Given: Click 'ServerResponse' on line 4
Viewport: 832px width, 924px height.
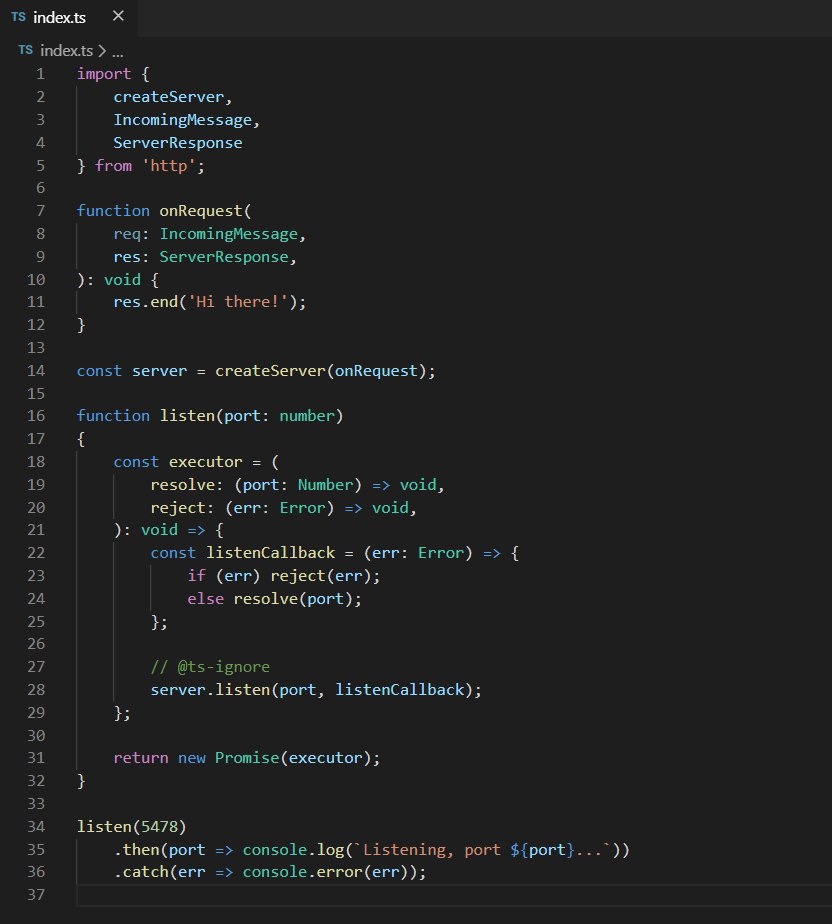Looking at the screenshot, I should (177, 143).
